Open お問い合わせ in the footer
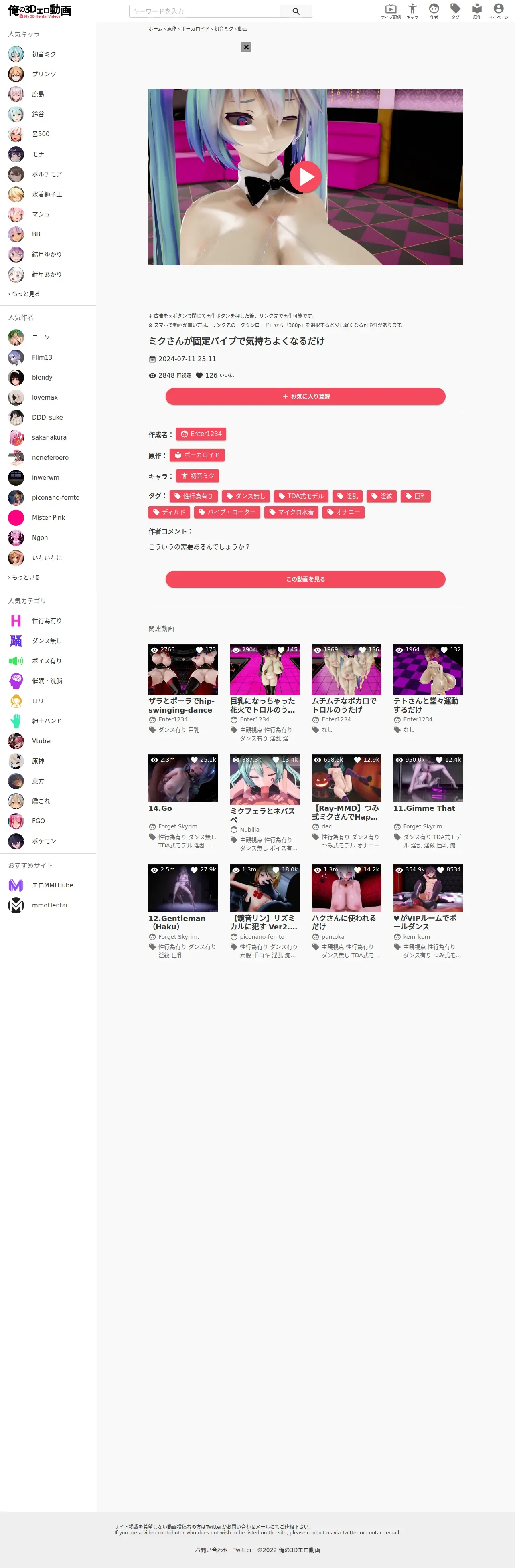 211,1550
